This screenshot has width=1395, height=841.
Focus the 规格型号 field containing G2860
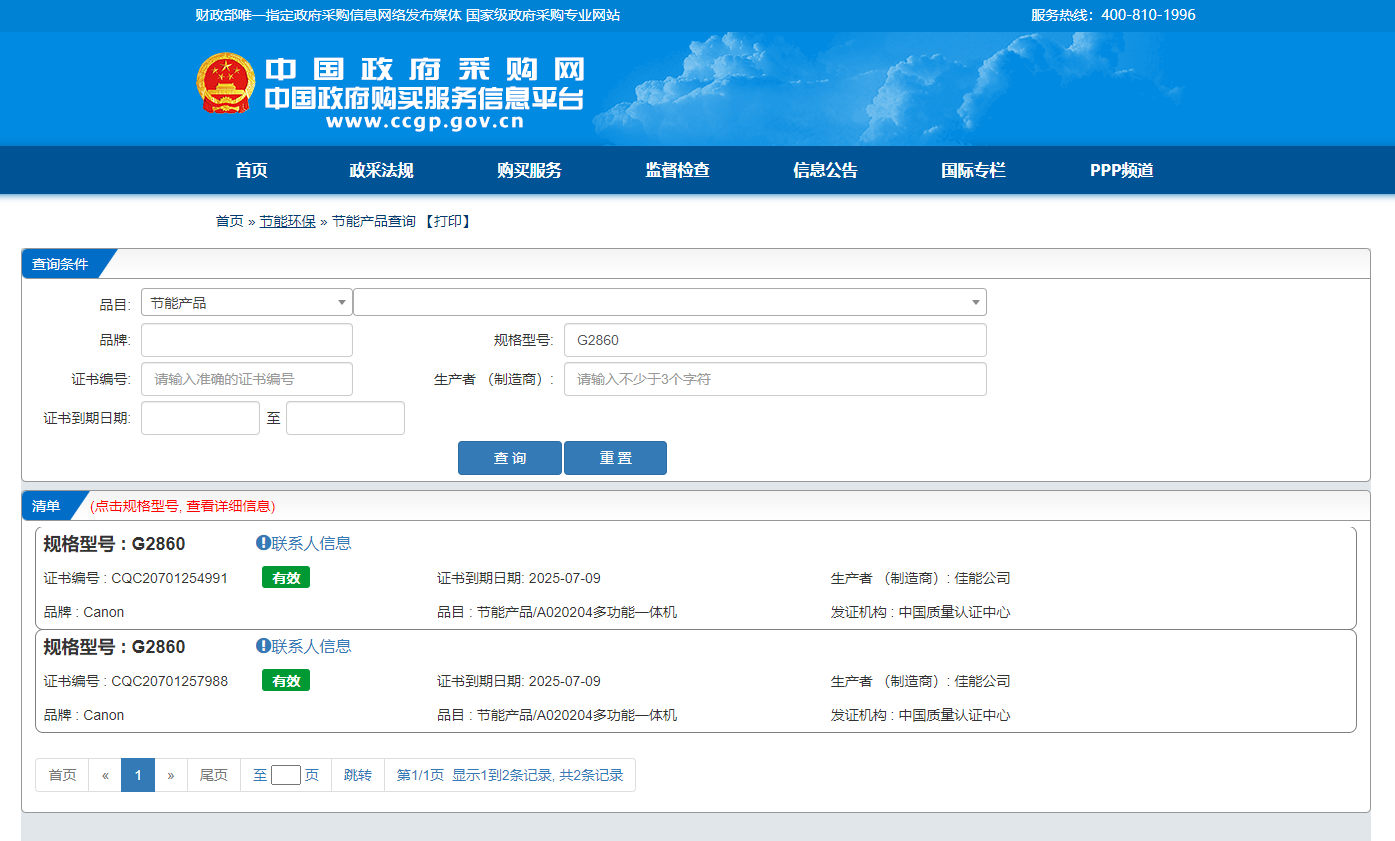tap(774, 340)
